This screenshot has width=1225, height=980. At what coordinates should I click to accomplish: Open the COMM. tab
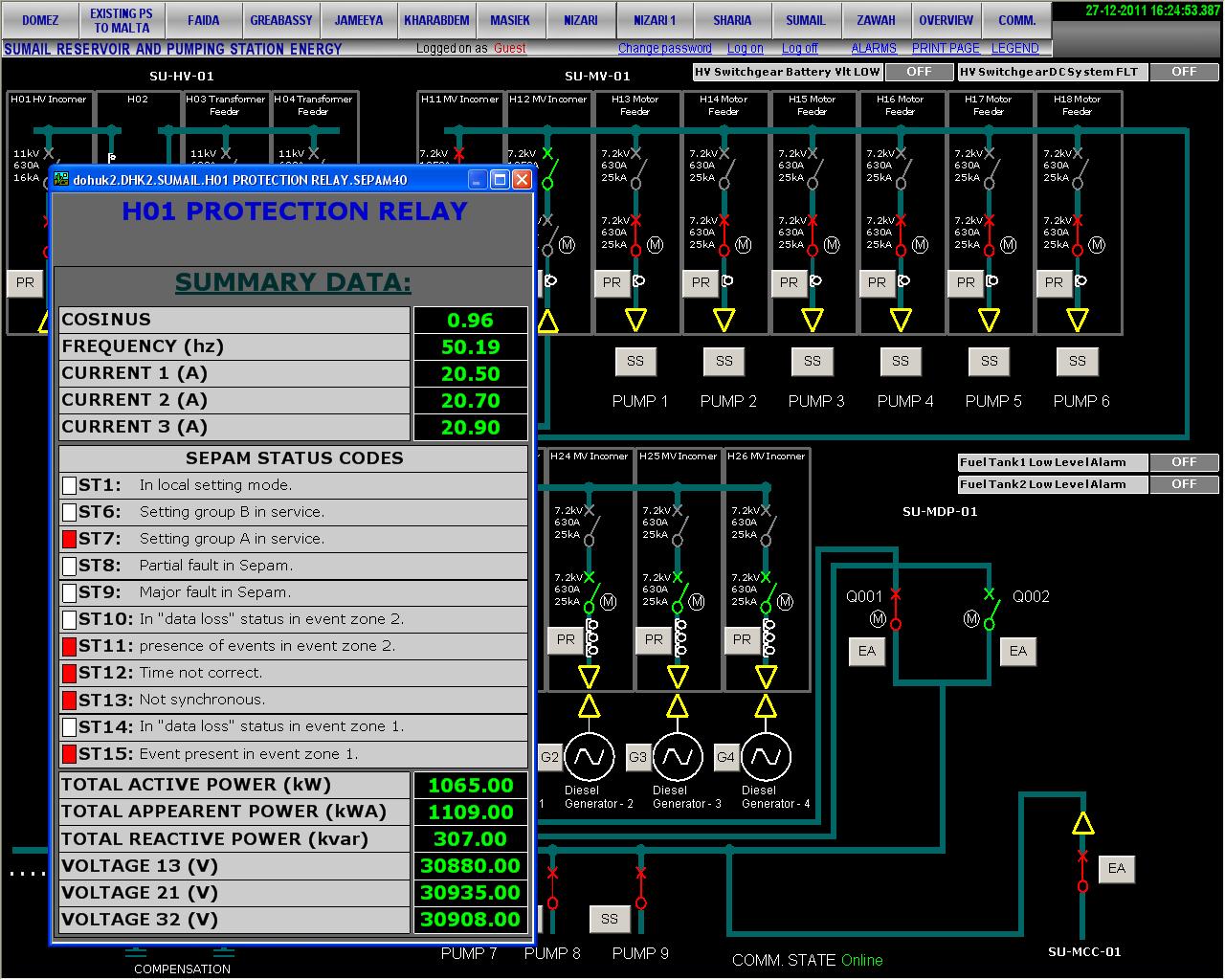1016,19
